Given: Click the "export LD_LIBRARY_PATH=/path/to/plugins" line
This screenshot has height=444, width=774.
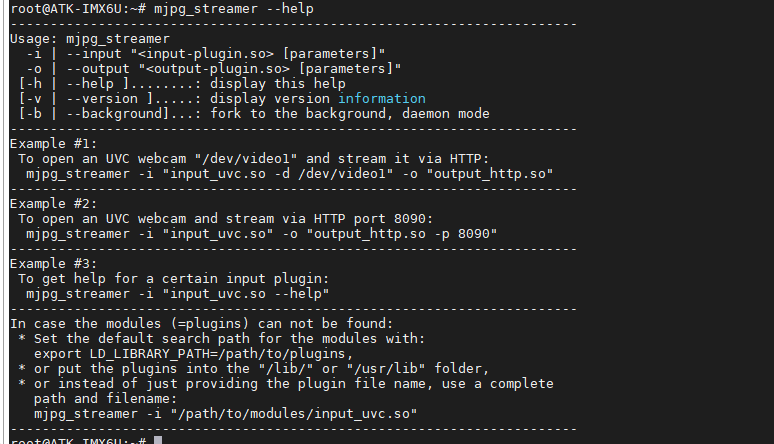Looking at the screenshot, I should click(x=194, y=353).
